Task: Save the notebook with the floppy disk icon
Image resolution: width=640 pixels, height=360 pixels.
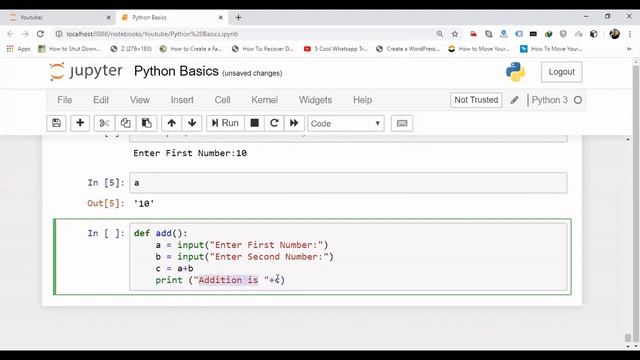Action: 56,123
